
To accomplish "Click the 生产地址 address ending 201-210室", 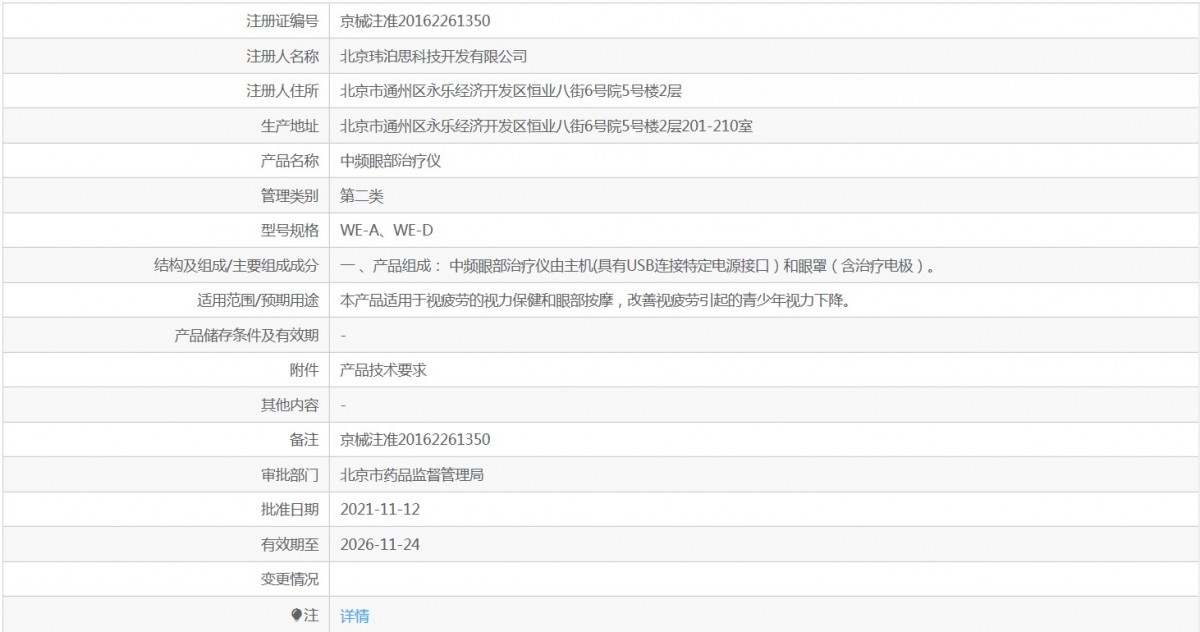I will coord(546,126).
